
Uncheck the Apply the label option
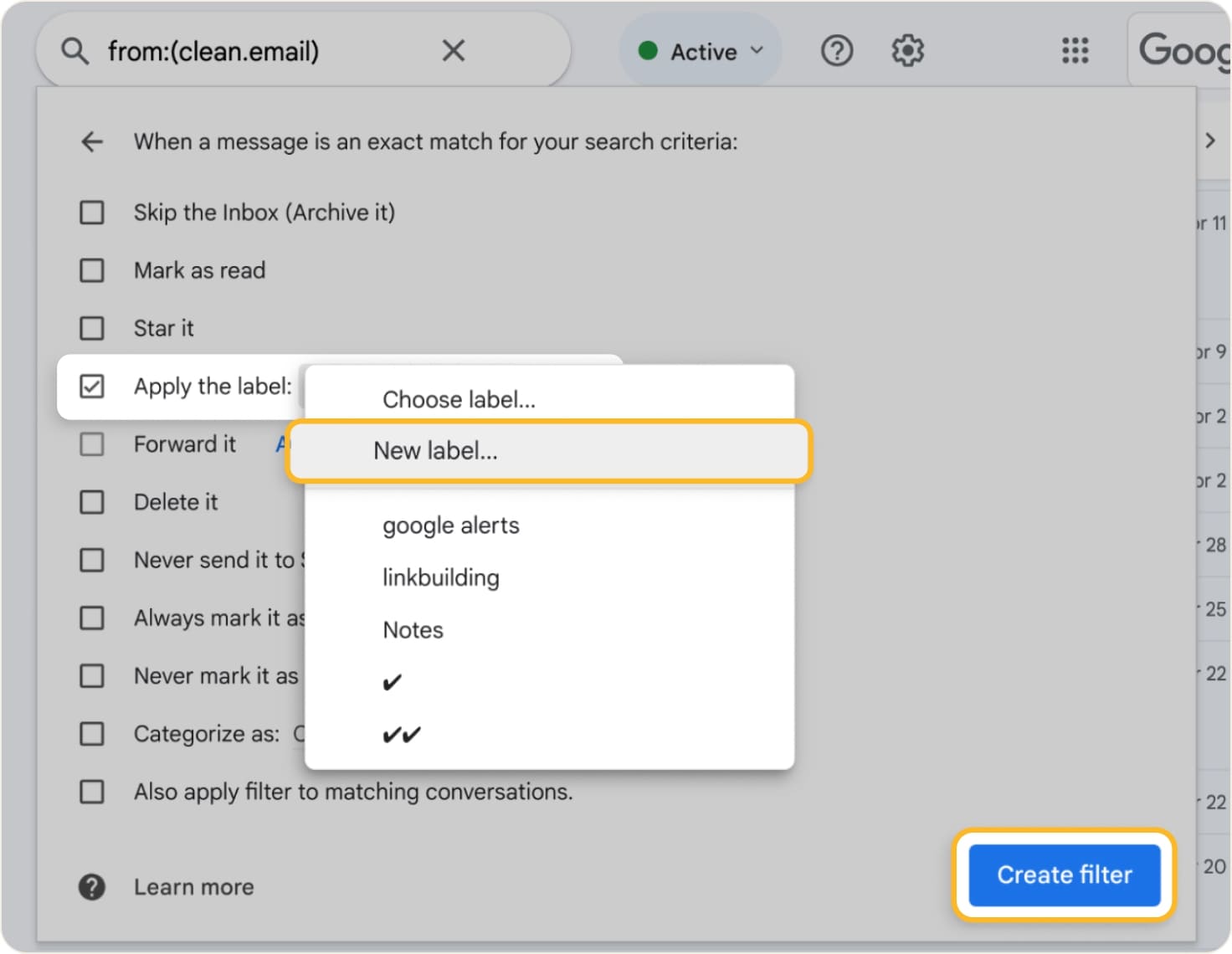pos(91,386)
